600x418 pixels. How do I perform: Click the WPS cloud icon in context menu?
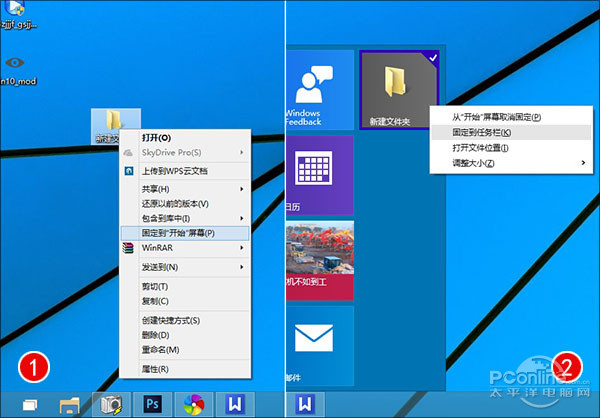point(129,171)
